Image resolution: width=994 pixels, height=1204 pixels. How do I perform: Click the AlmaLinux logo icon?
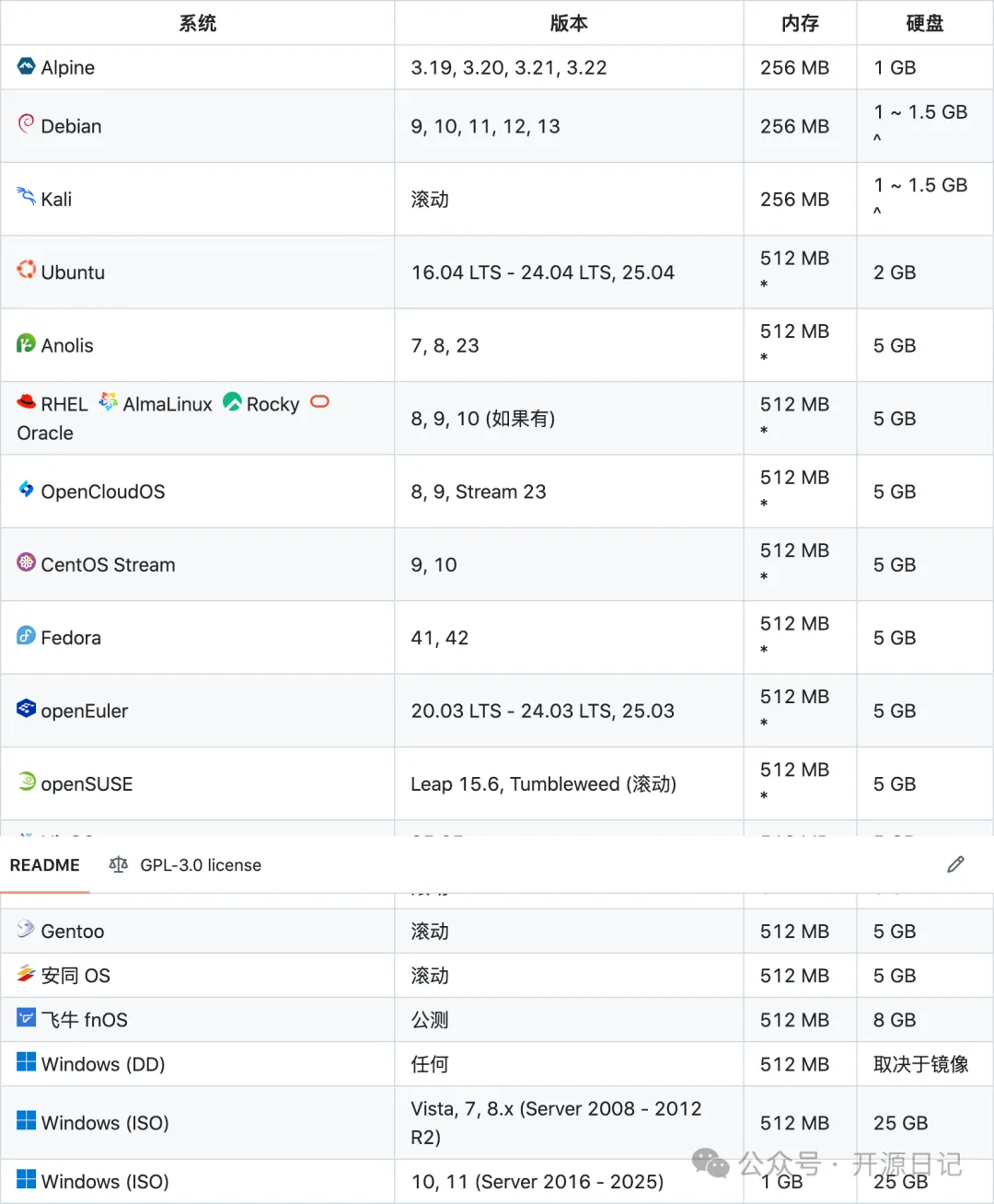pos(108,402)
